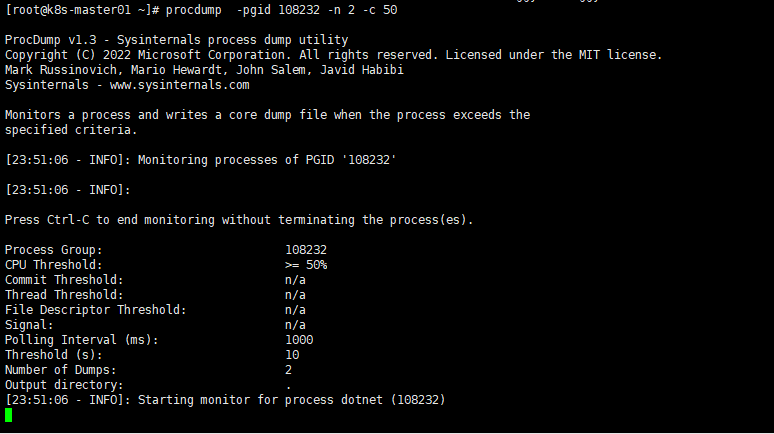Click the Threshold (s) value 10

(x=292, y=355)
